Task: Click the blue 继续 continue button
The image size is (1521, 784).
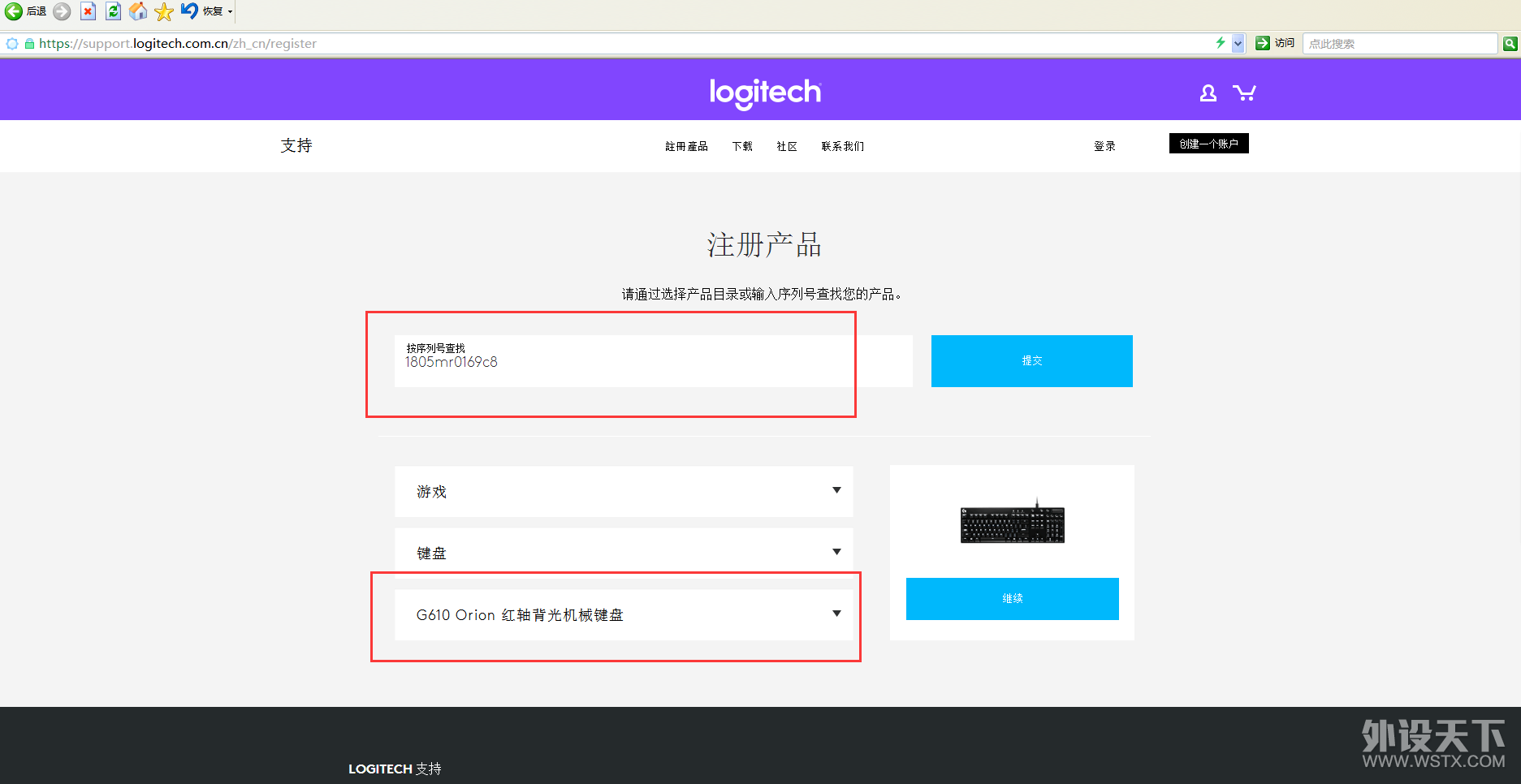Action: click(x=1012, y=599)
